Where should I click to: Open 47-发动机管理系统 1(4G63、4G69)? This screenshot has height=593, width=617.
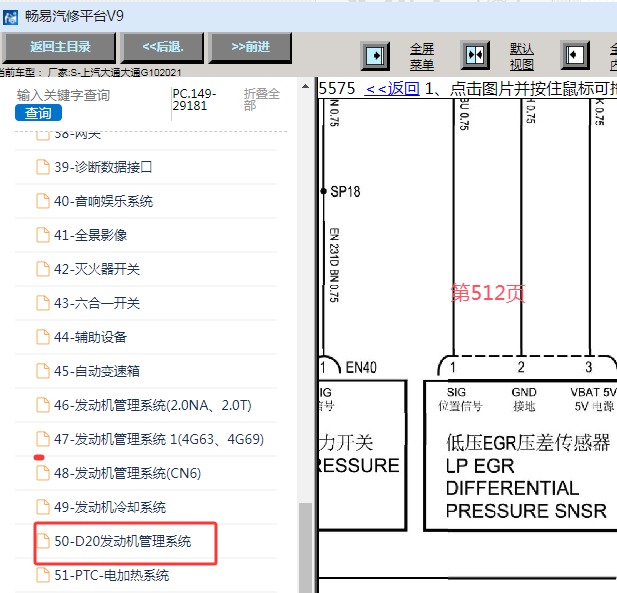(x=159, y=439)
